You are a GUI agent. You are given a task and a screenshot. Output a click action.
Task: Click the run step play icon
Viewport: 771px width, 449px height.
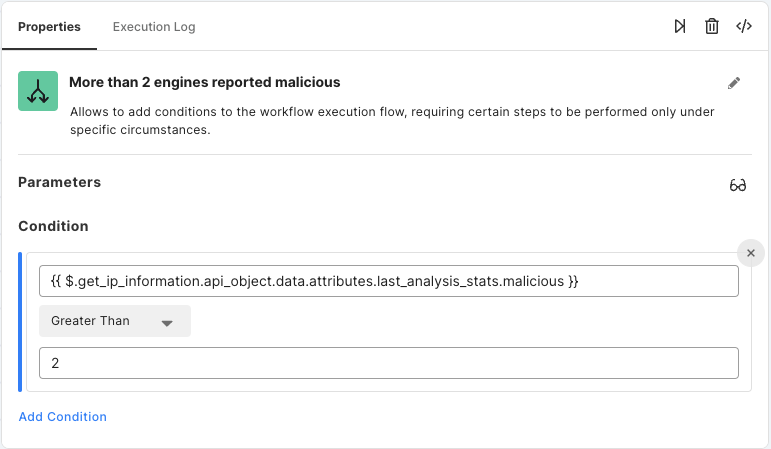pyautogui.click(x=680, y=26)
